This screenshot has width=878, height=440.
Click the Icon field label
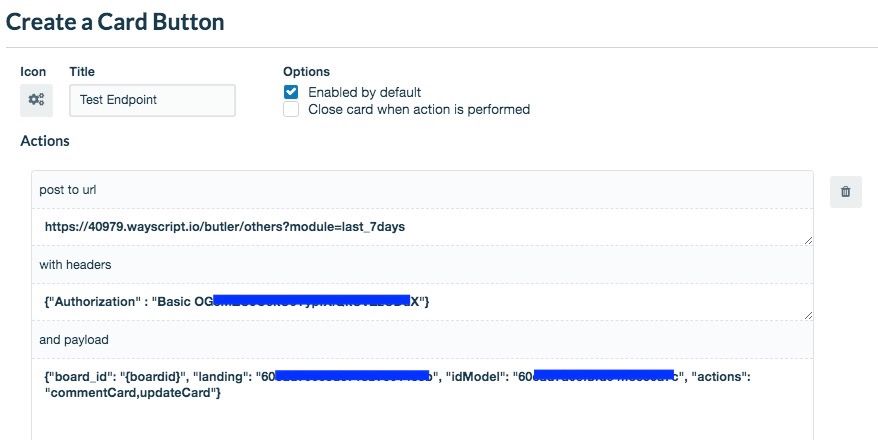click(x=33, y=72)
